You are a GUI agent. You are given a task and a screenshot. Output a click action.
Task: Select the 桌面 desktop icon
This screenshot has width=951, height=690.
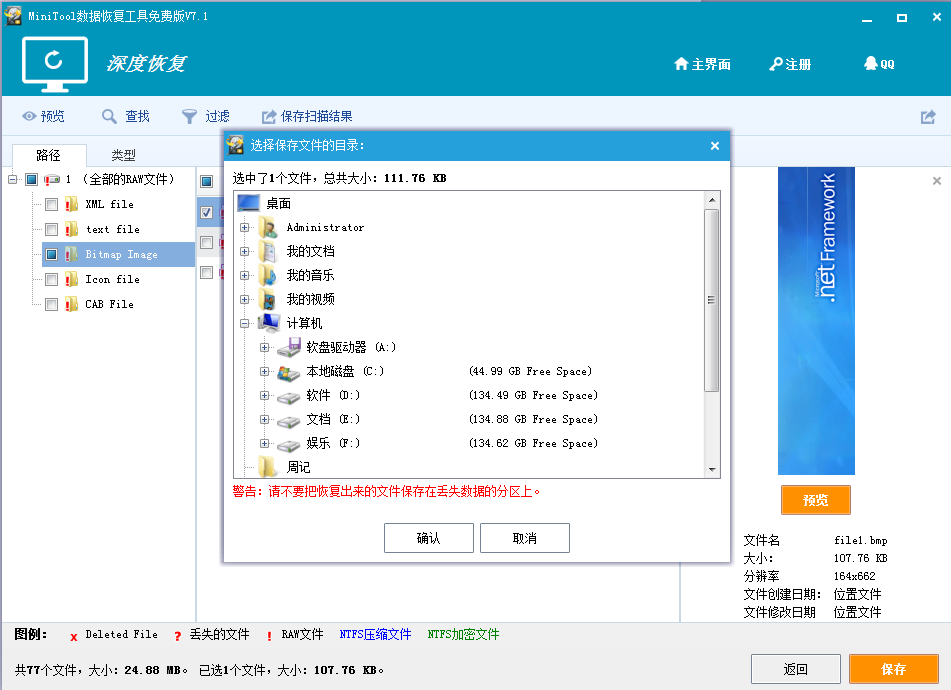[x=249, y=203]
